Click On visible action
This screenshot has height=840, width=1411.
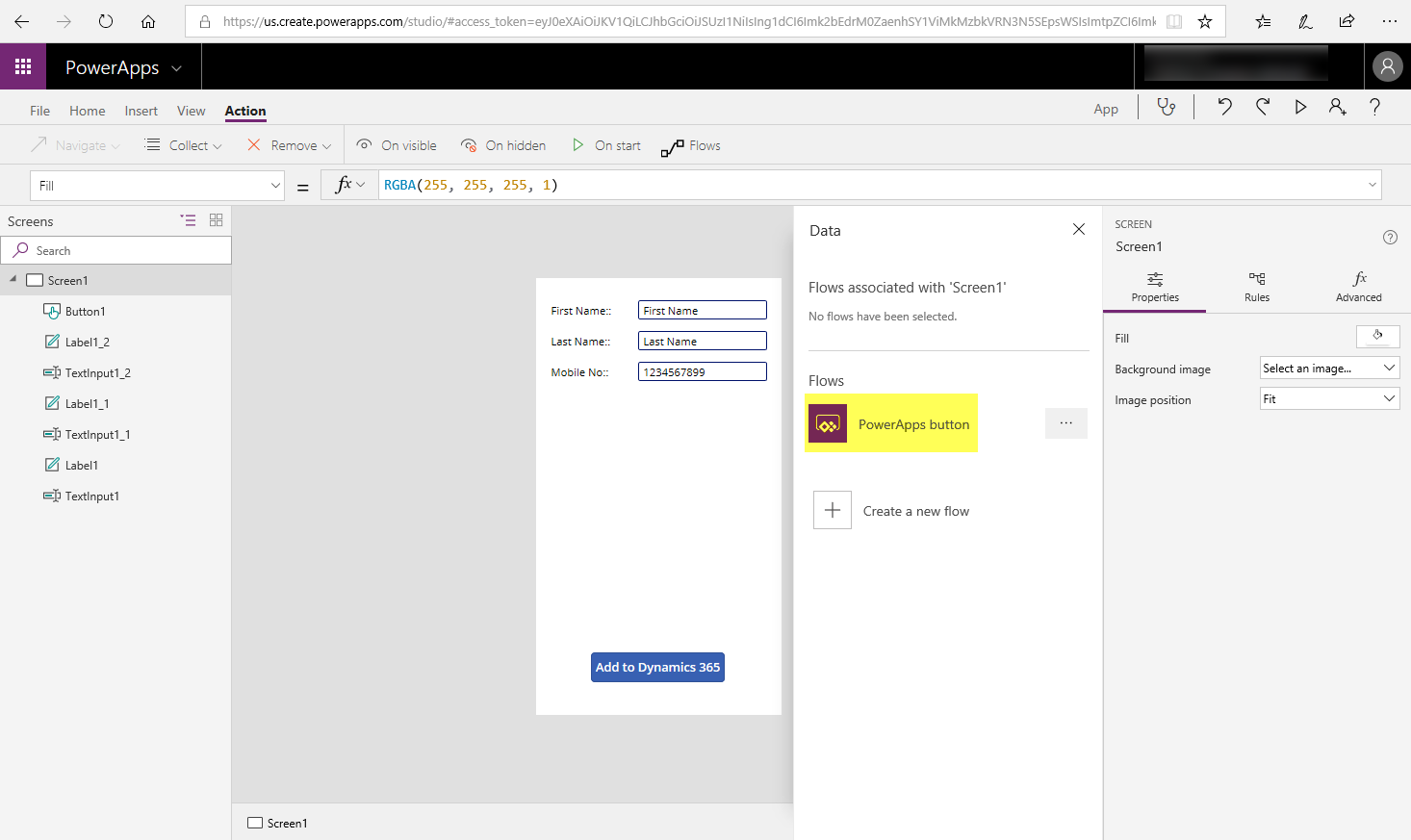(396, 145)
